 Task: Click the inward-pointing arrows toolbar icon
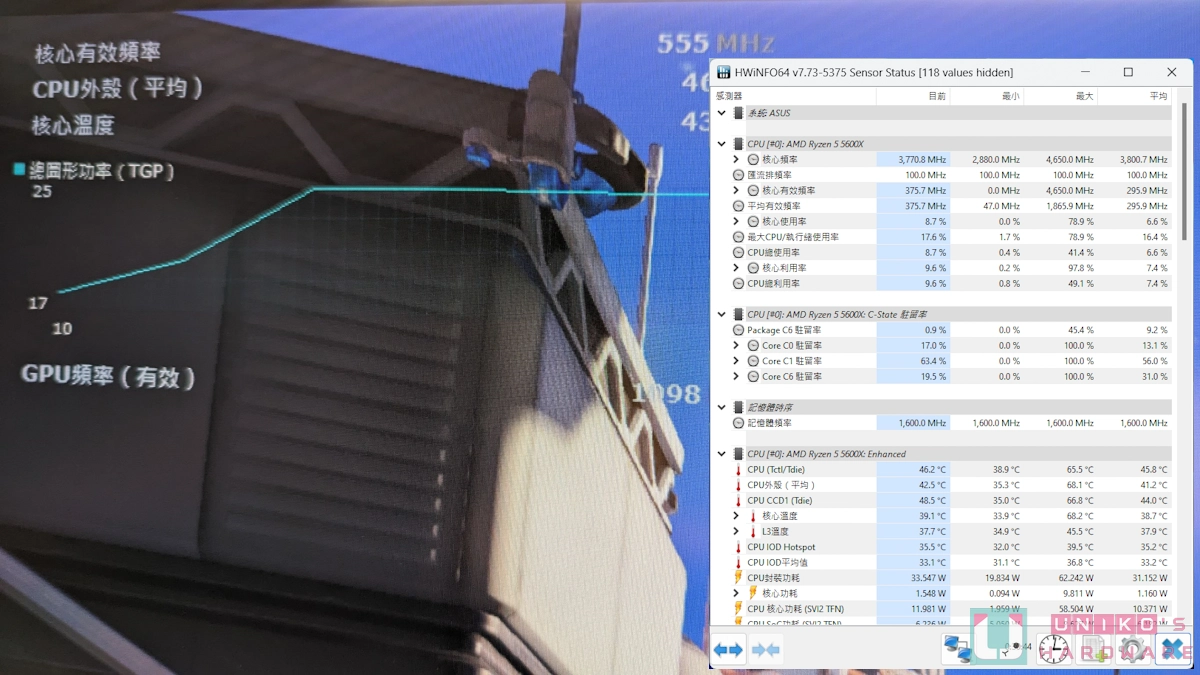click(x=765, y=650)
